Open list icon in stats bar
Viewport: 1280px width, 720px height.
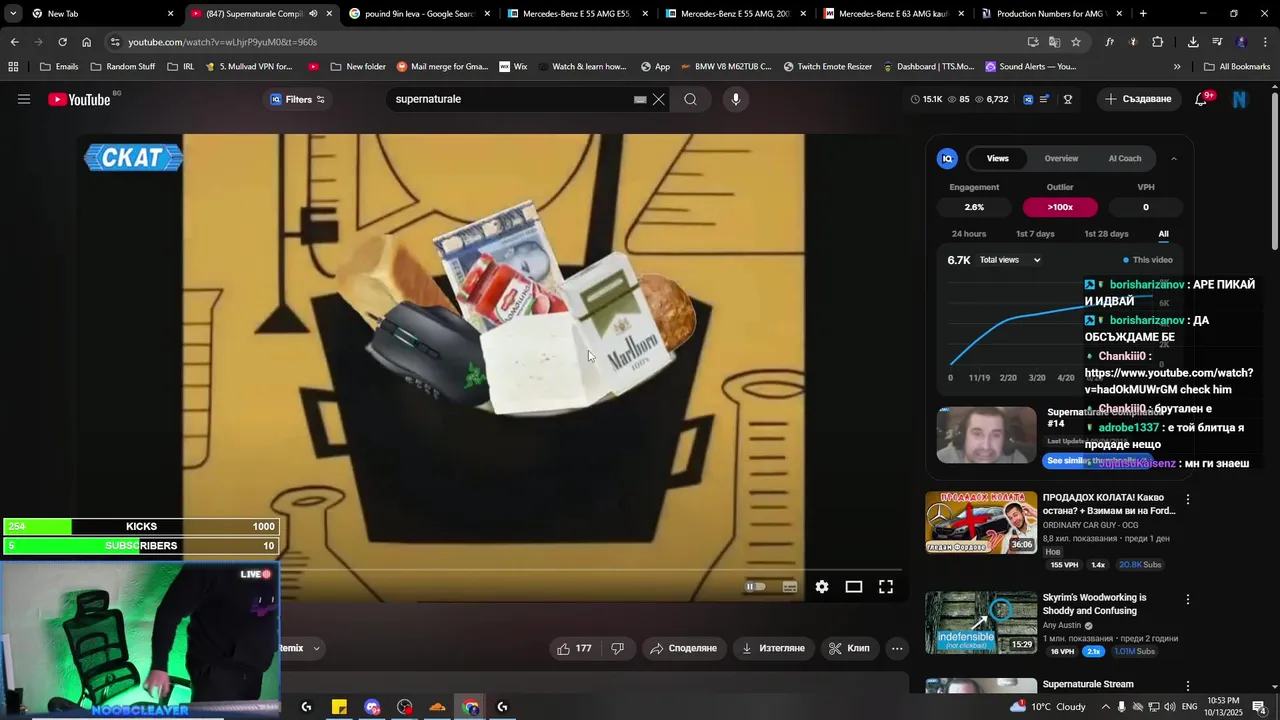(x=1045, y=99)
